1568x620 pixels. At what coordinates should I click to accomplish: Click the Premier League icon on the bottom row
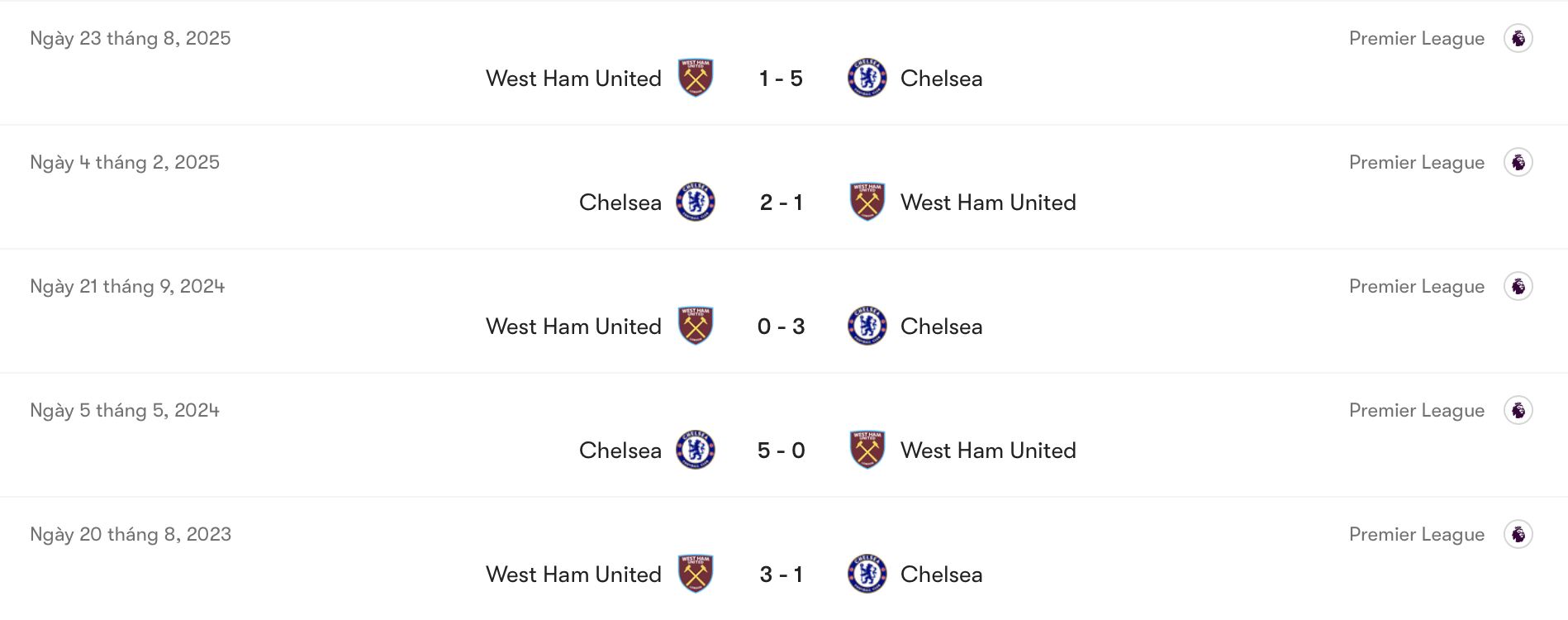1518,534
